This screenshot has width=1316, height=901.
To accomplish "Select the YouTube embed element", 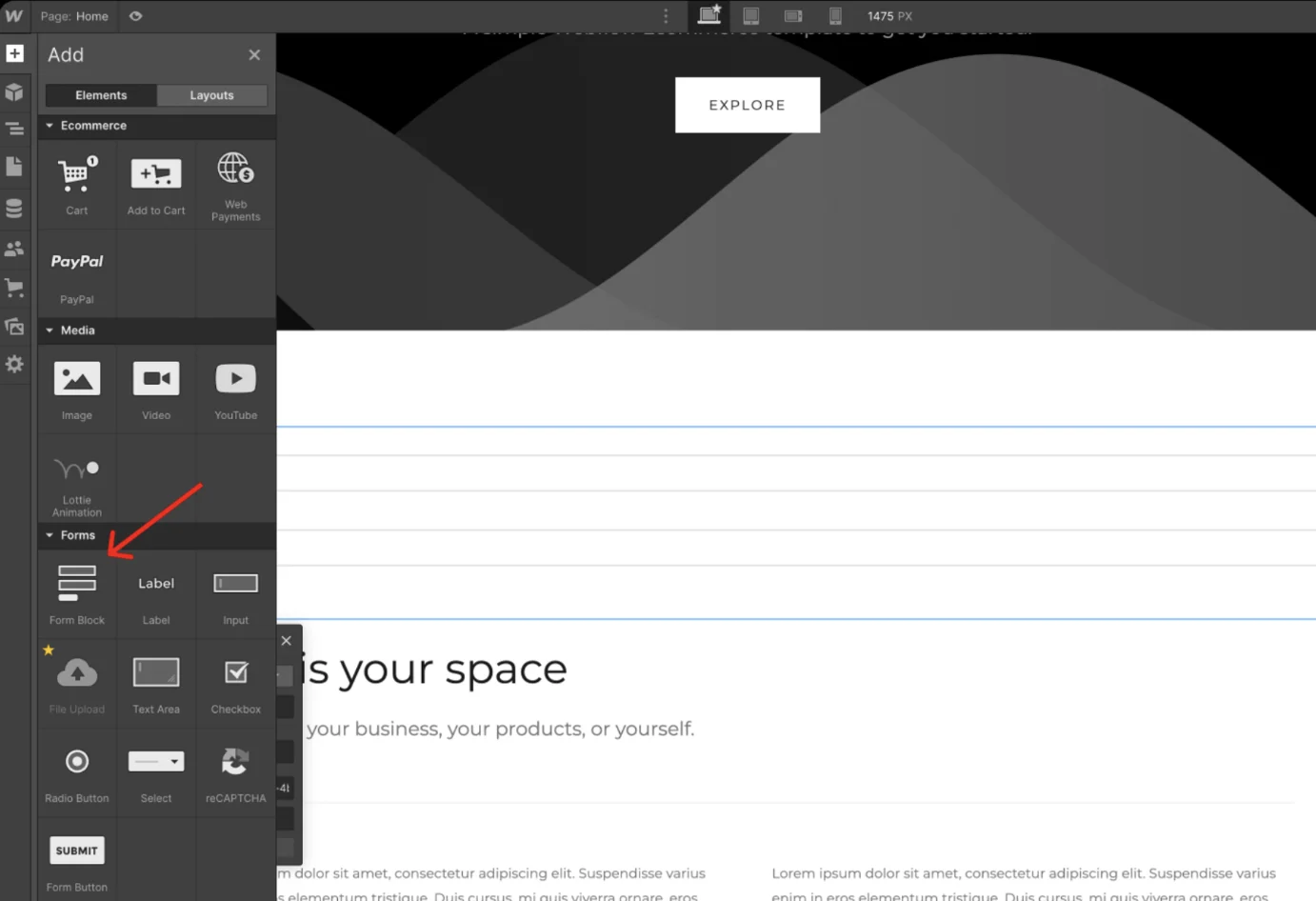I will (x=235, y=389).
